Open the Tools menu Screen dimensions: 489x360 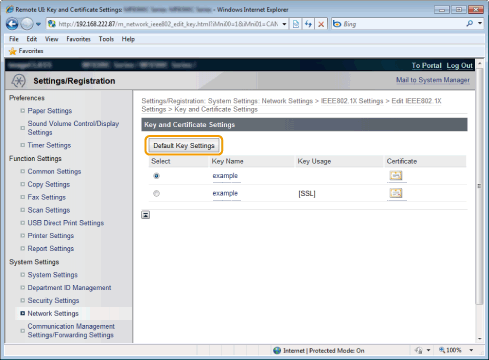[106, 39]
